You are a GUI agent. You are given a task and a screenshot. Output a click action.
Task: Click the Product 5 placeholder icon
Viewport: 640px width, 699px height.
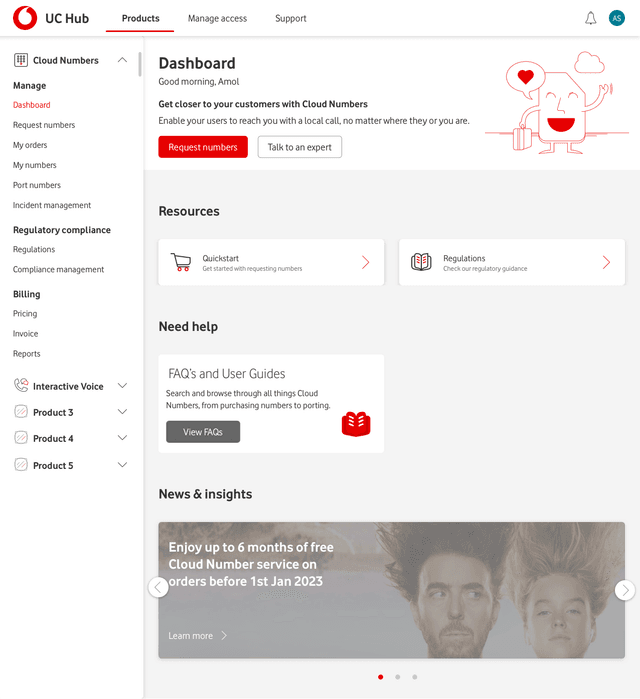point(21,465)
